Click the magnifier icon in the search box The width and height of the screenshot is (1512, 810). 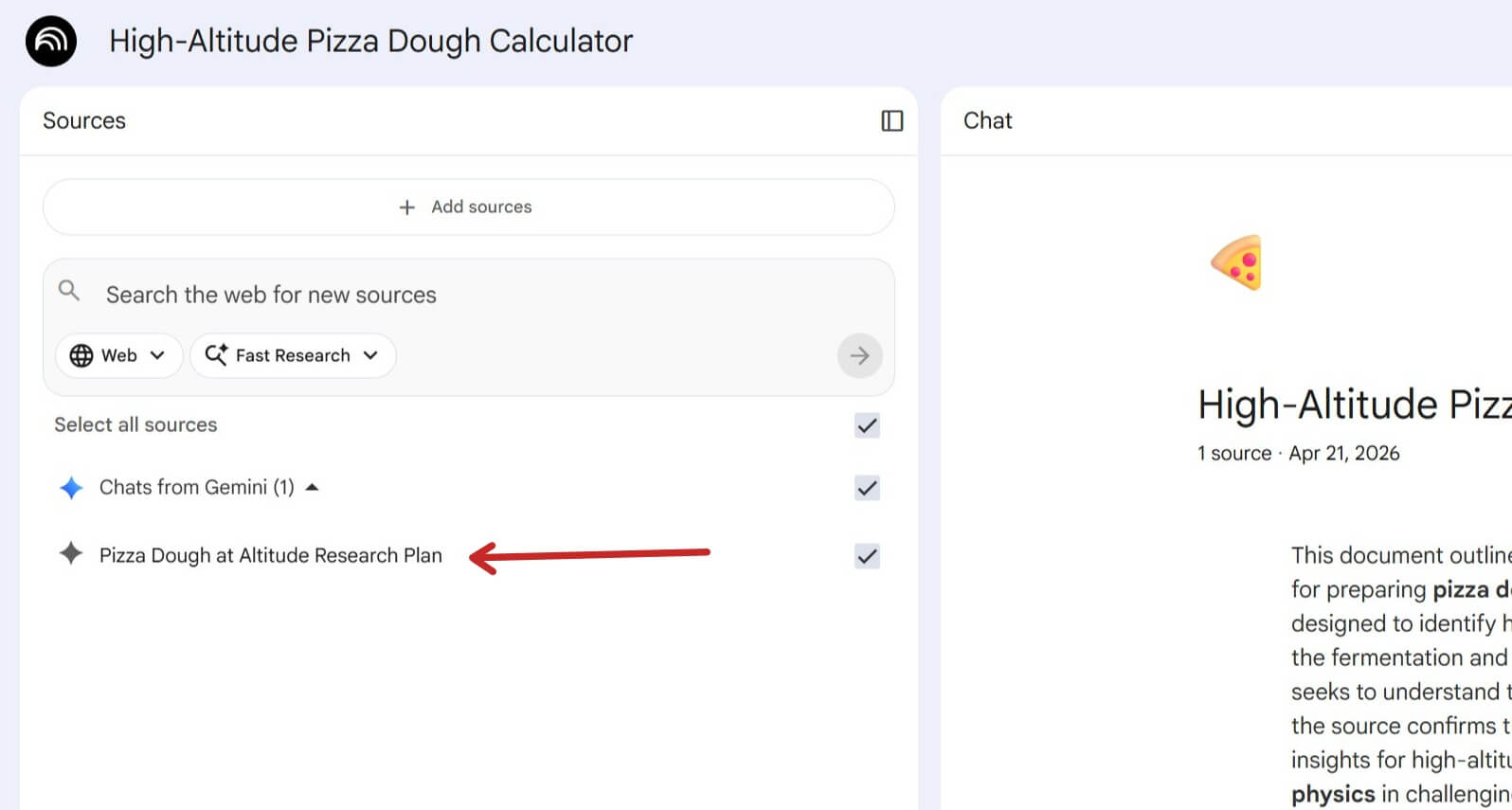coord(69,291)
